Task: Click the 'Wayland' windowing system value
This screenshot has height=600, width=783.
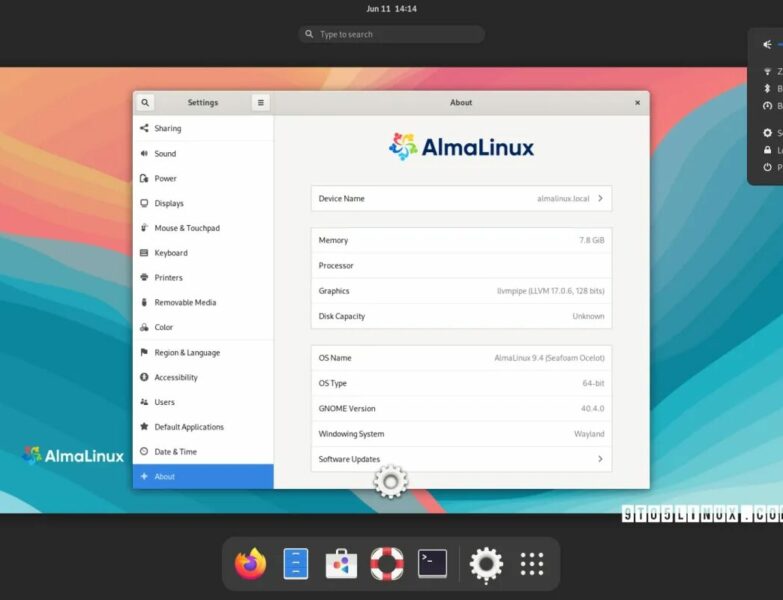Action: pos(589,434)
